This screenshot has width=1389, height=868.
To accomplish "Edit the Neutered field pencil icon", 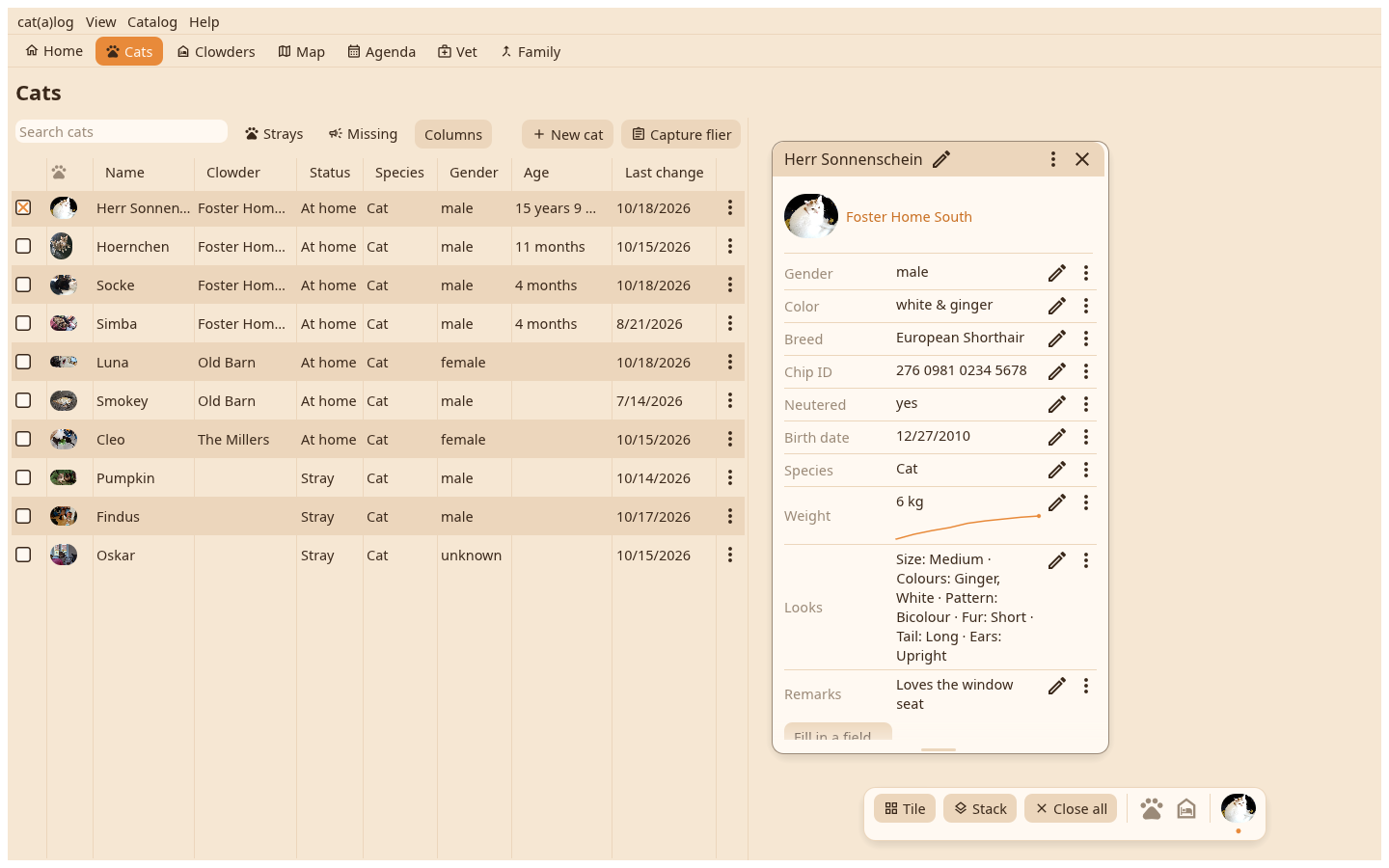I will [x=1057, y=404].
